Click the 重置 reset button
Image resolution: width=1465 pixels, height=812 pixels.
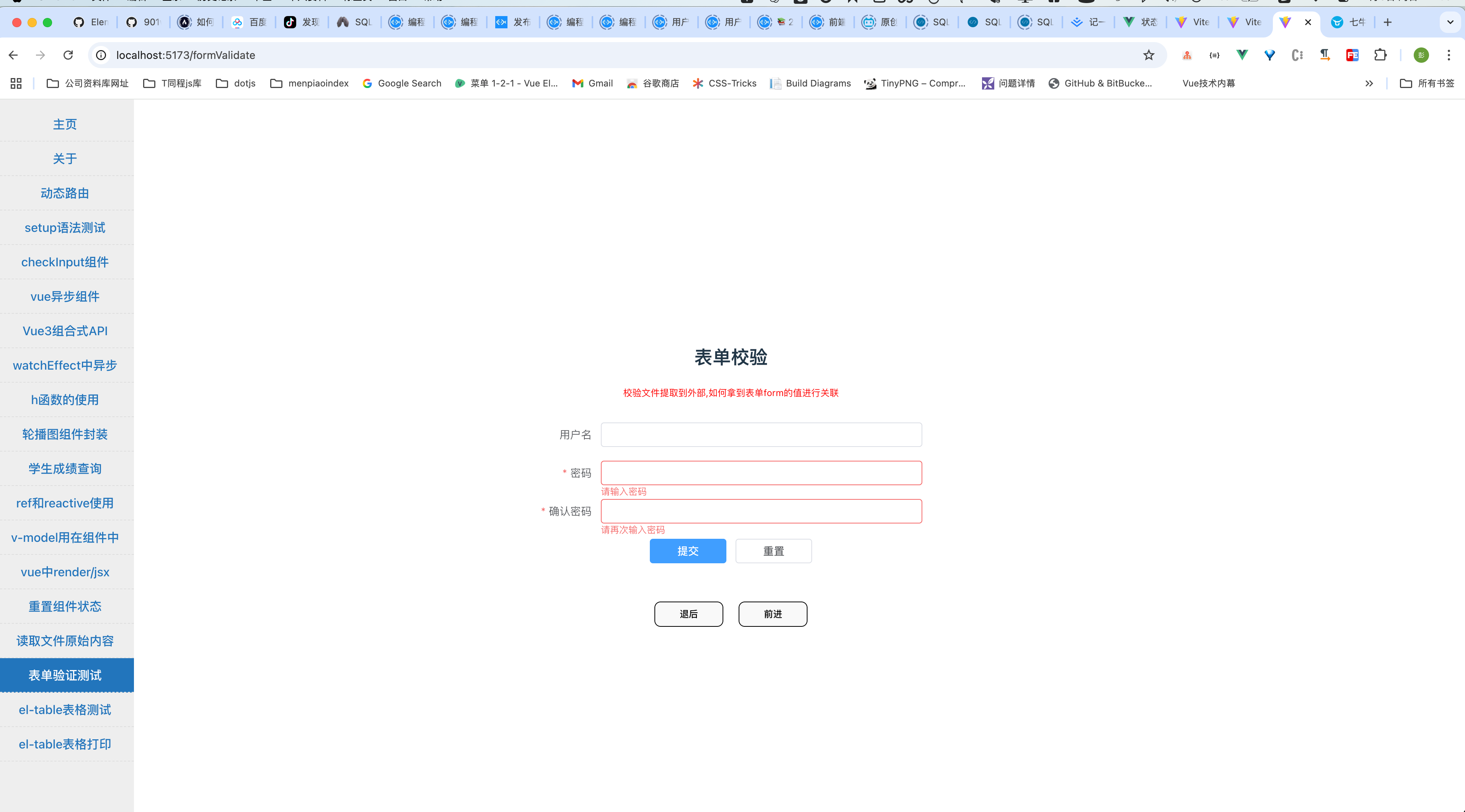click(x=773, y=551)
